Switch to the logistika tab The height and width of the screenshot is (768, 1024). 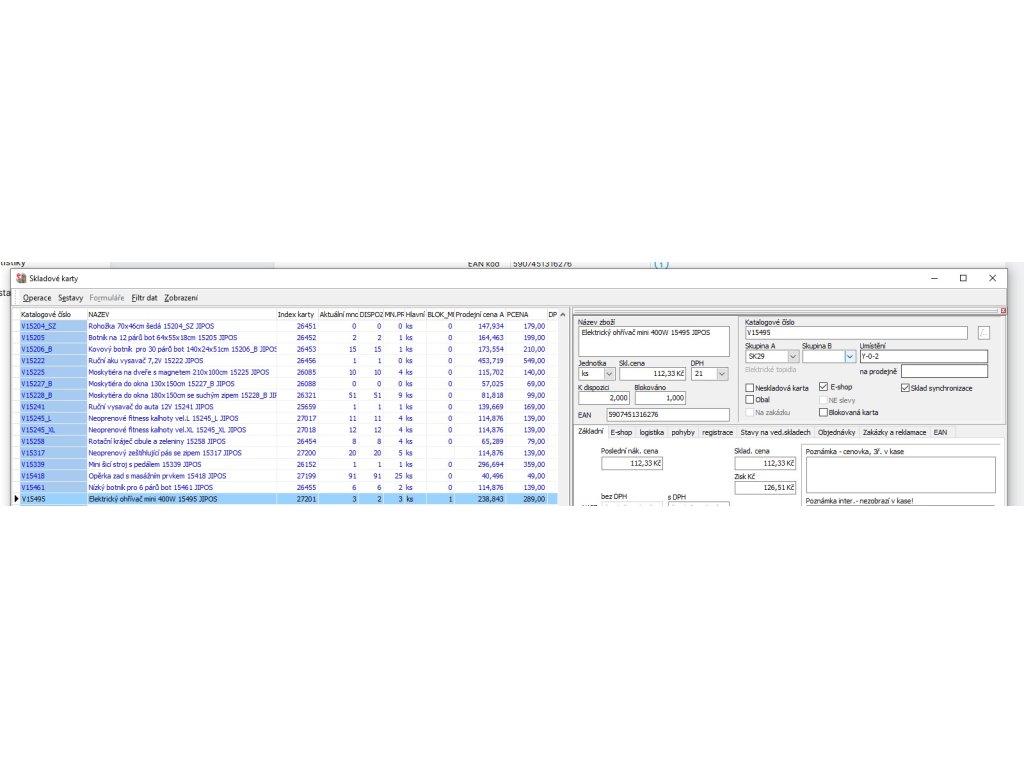[652, 432]
